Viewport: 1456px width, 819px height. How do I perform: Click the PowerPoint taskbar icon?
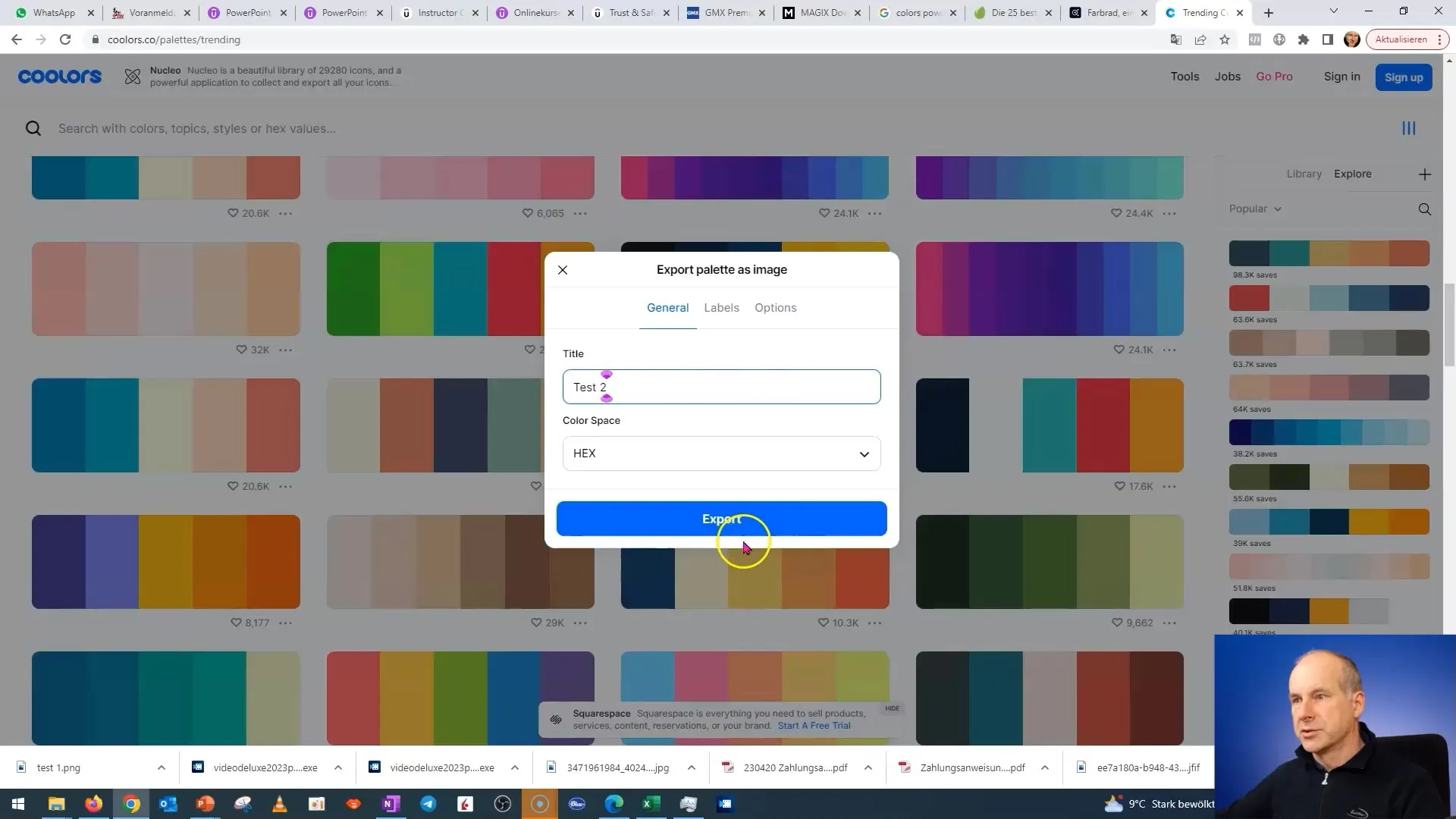(206, 803)
